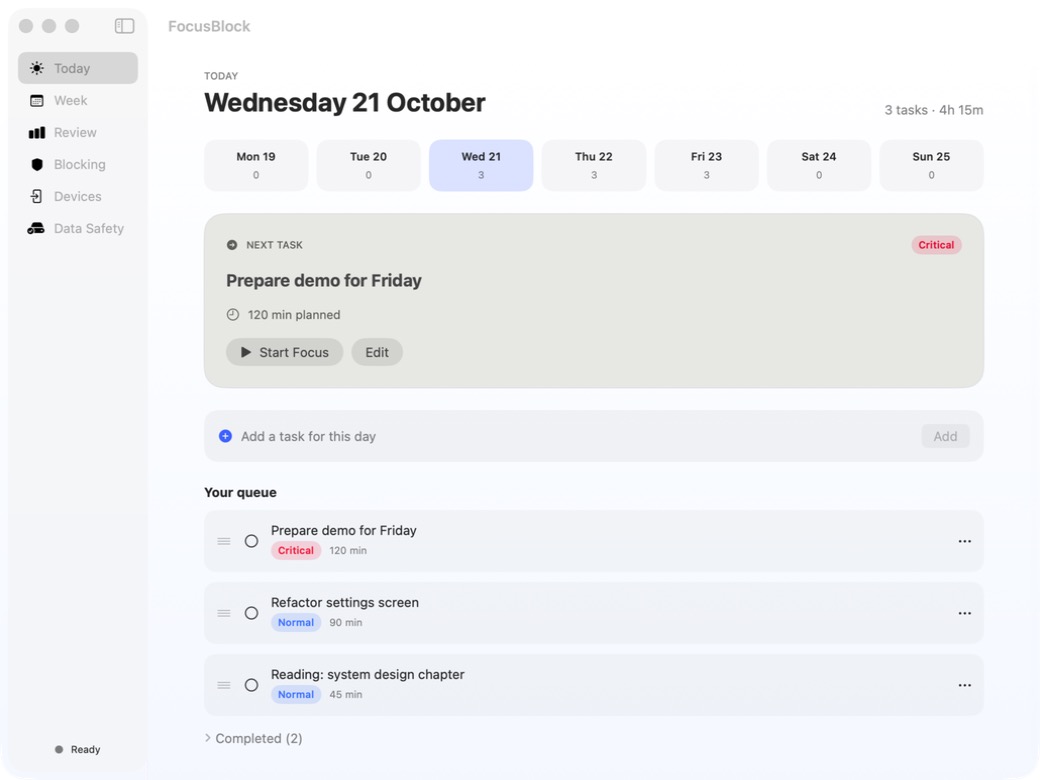Click the 3 tasks · 4h 15m summary
1040x780 pixels.
933,110
